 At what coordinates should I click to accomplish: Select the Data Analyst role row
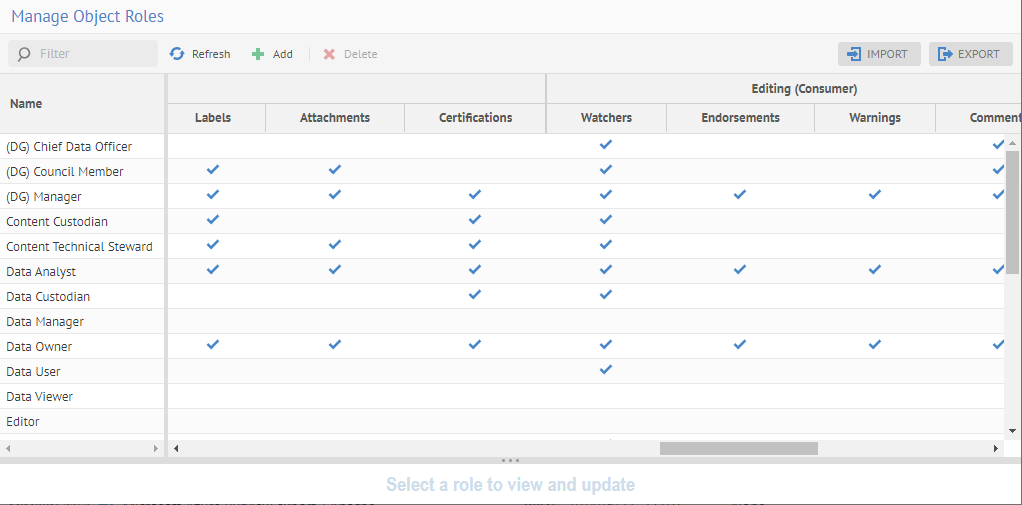41,272
